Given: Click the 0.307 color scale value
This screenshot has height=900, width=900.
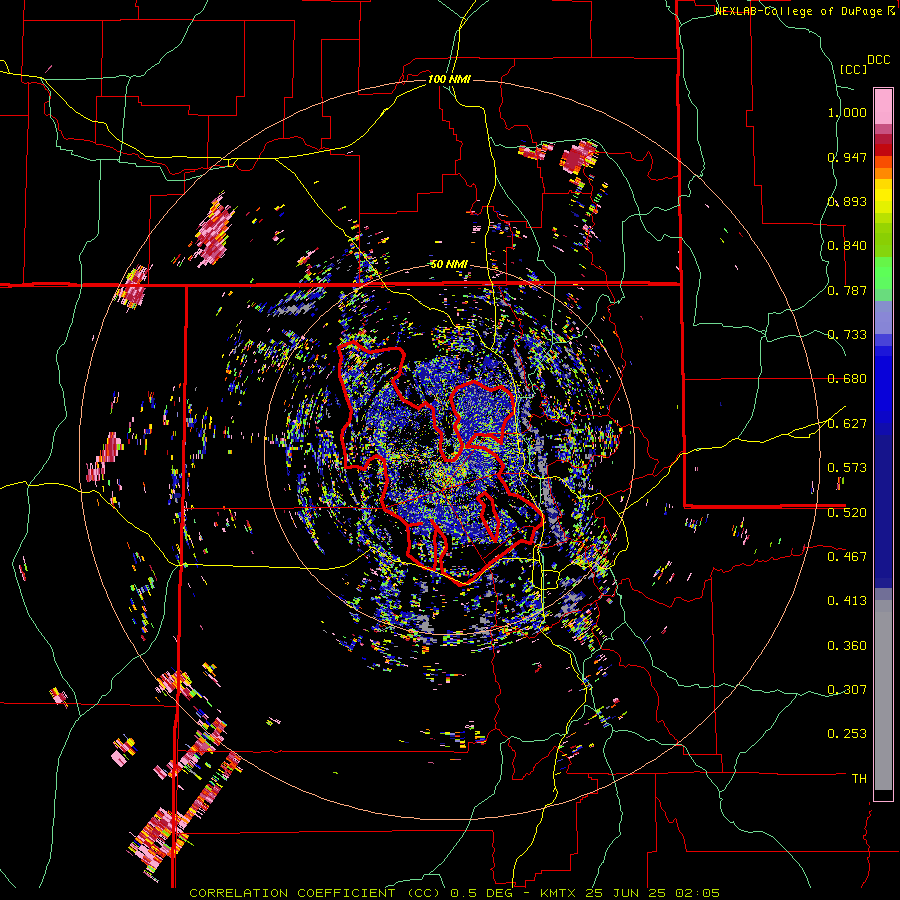Looking at the screenshot, I should 847,689.
